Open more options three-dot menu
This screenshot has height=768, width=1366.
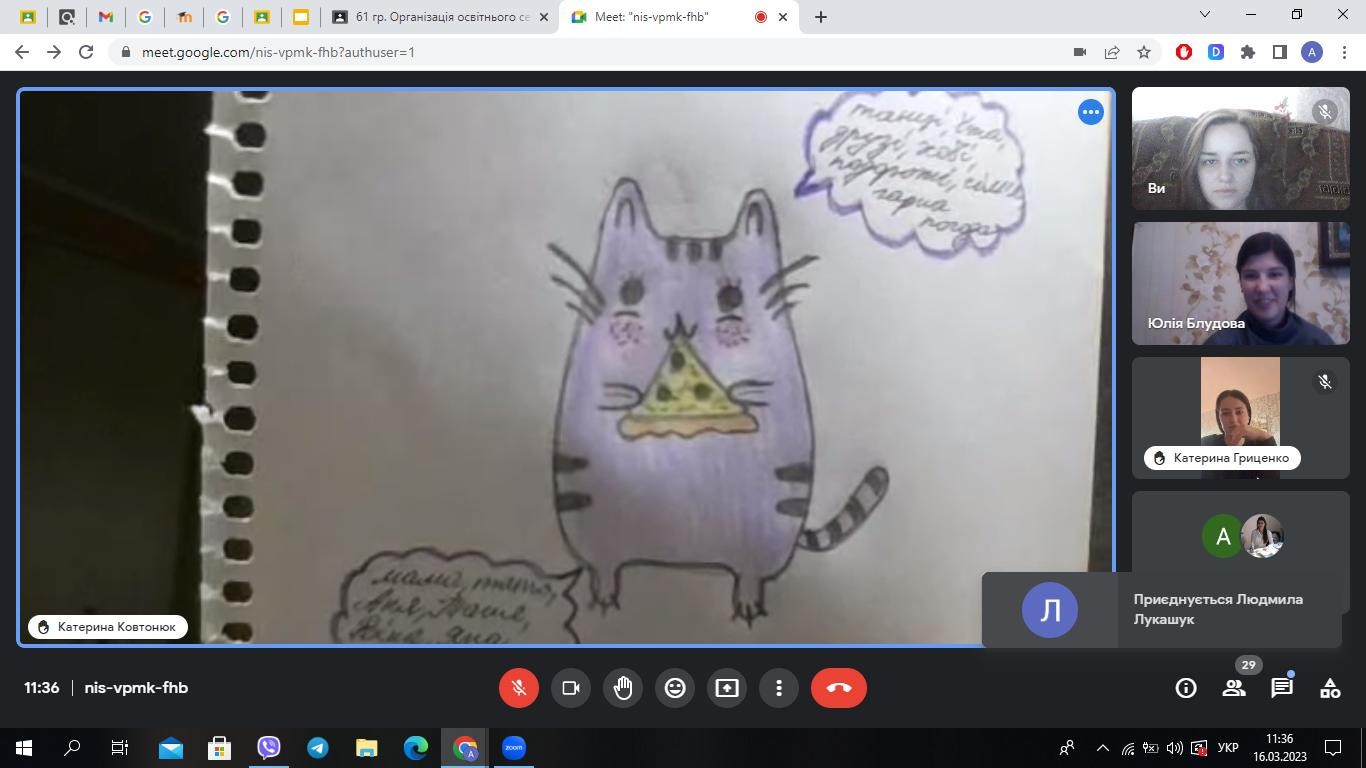point(779,688)
